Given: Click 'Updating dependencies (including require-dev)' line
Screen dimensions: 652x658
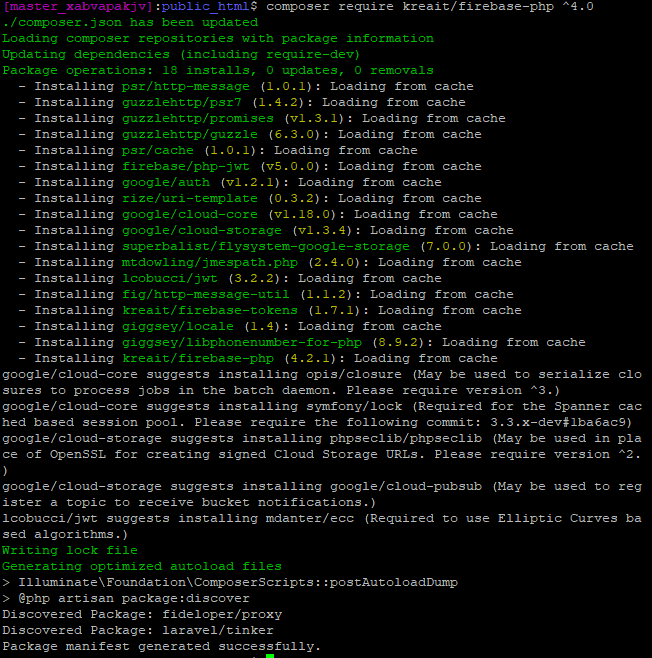Looking at the screenshot, I should click(181, 55).
